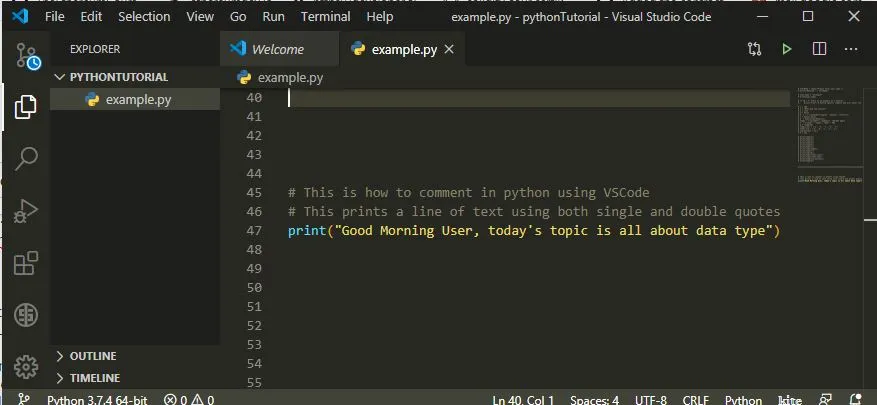Open the editor More Actions ellipsis
This screenshot has width=877, height=405.
851,49
